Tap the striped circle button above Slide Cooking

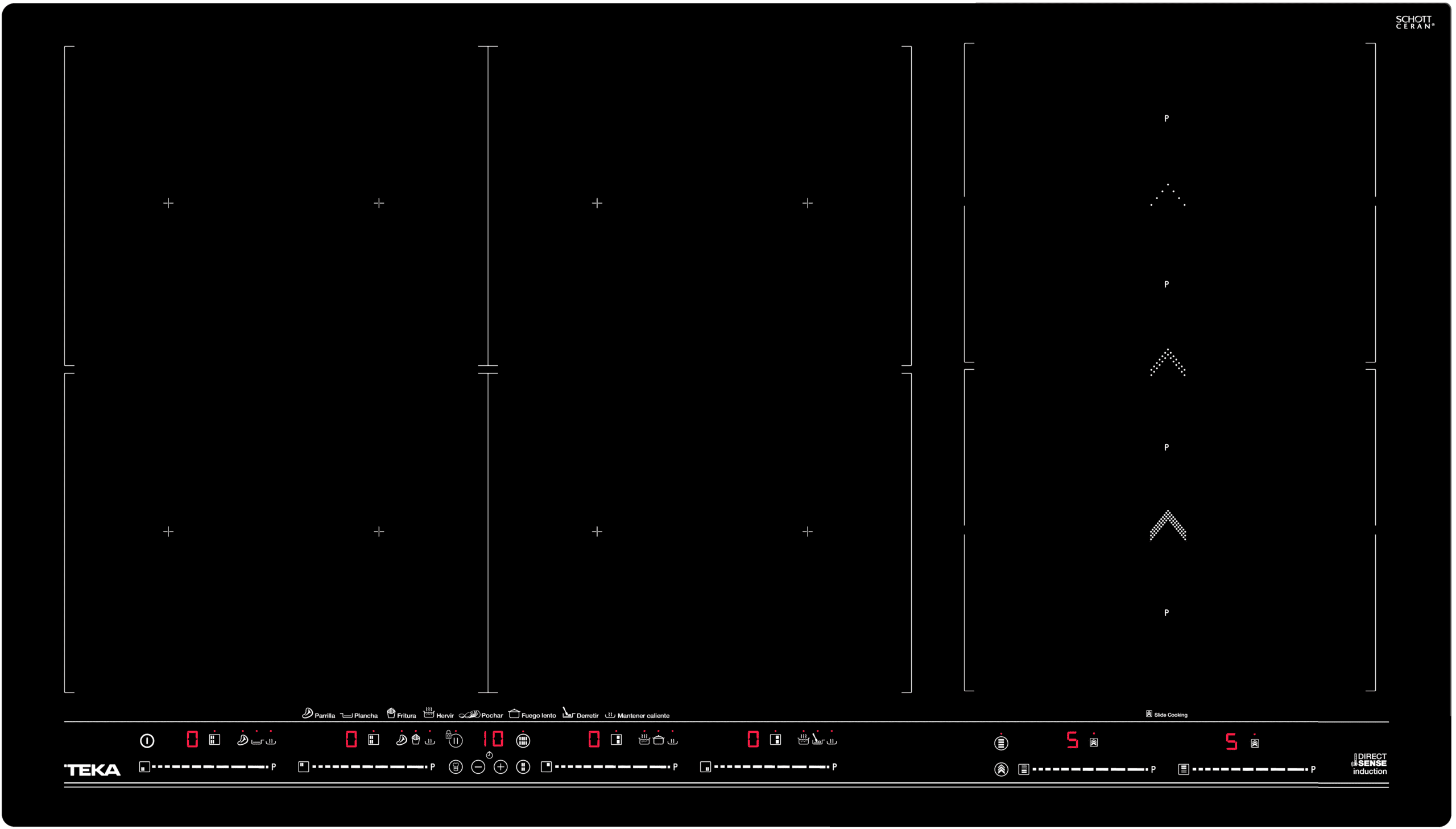click(1001, 743)
